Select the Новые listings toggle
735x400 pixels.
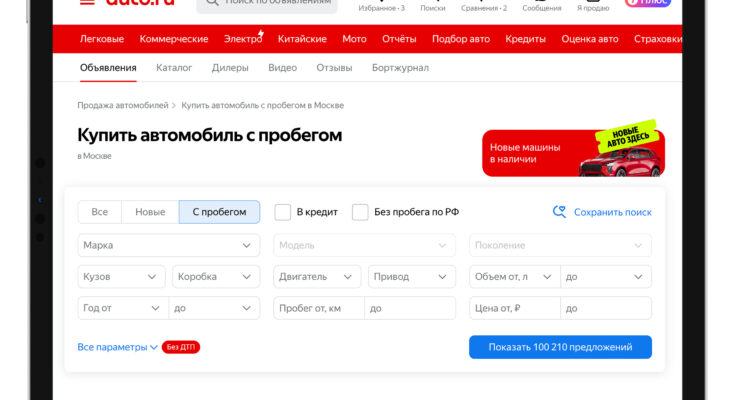coord(150,212)
